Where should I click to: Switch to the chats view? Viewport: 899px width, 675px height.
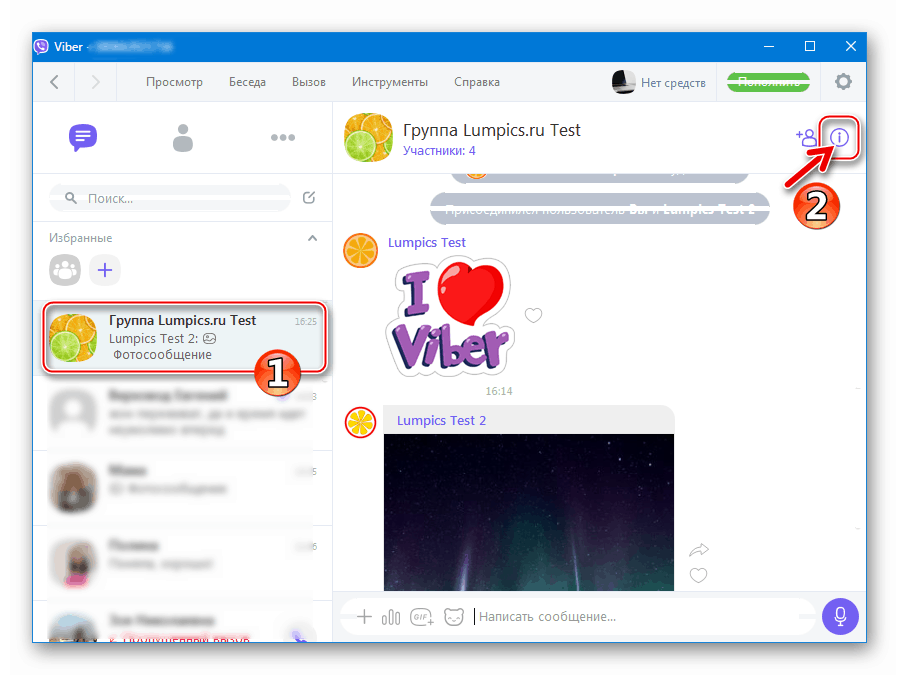point(83,138)
